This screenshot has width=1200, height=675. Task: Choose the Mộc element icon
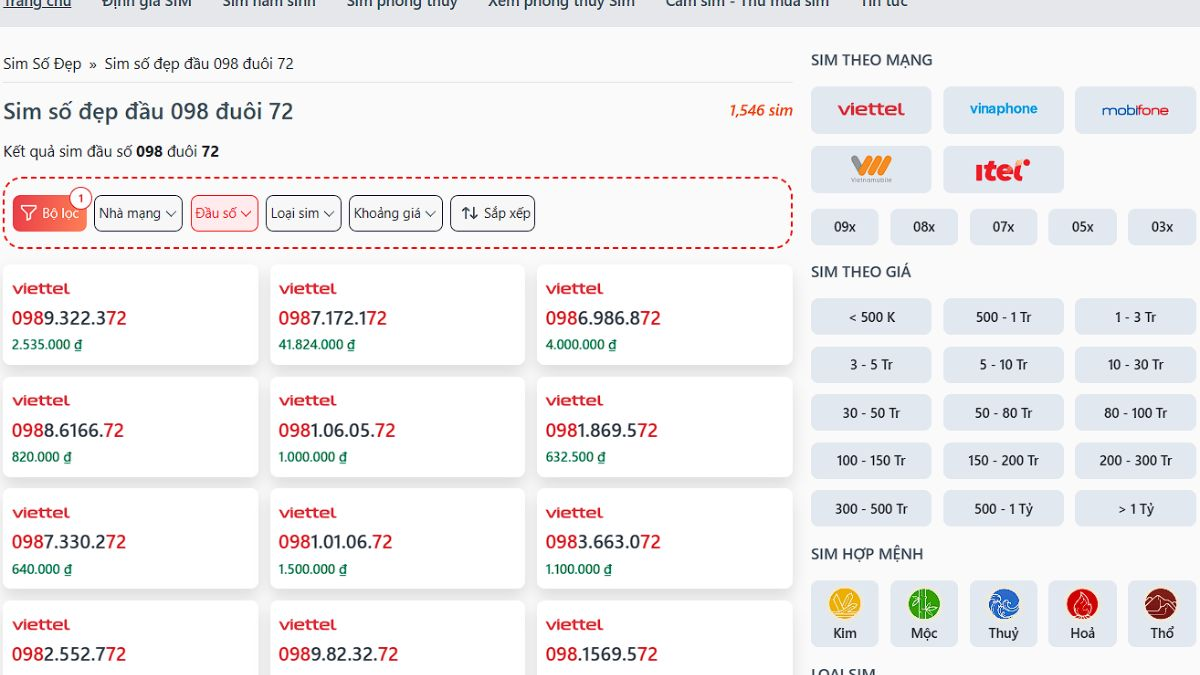tap(924, 614)
